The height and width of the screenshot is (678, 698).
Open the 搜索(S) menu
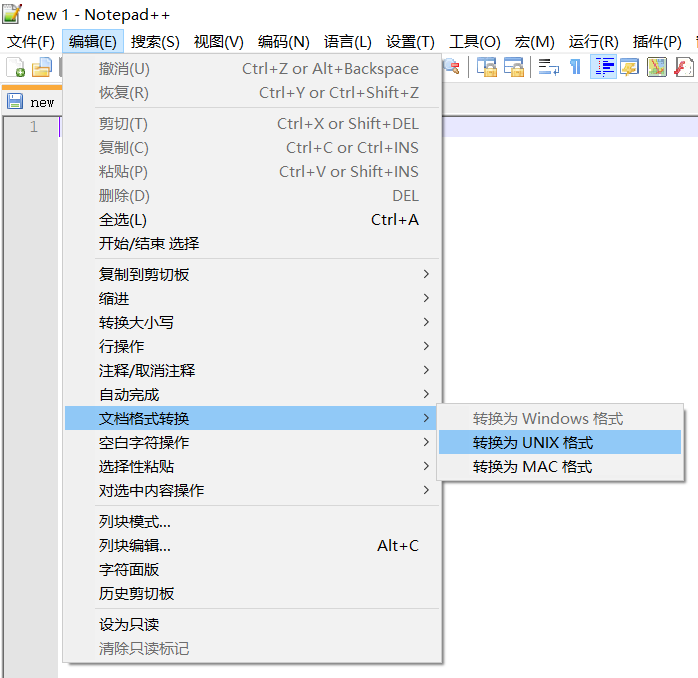tap(155, 42)
